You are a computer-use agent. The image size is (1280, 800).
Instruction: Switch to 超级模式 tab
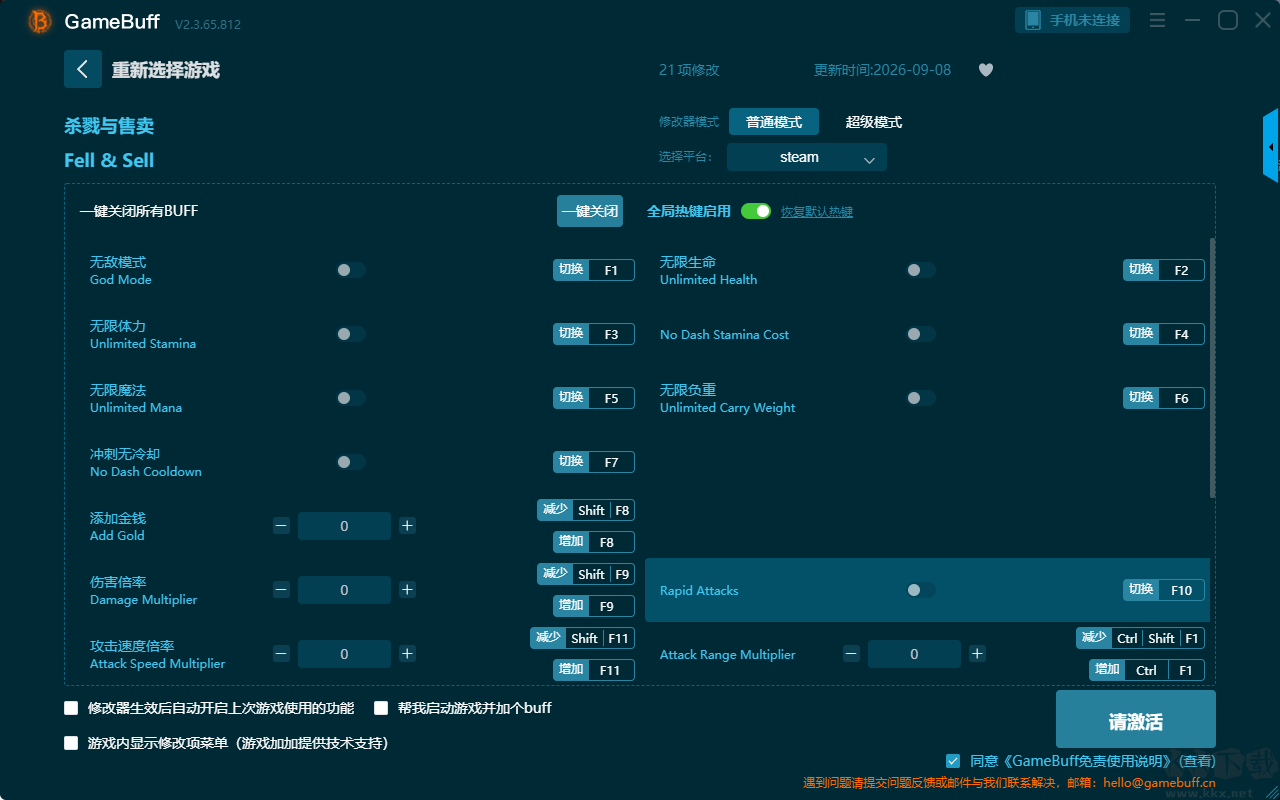coord(874,122)
